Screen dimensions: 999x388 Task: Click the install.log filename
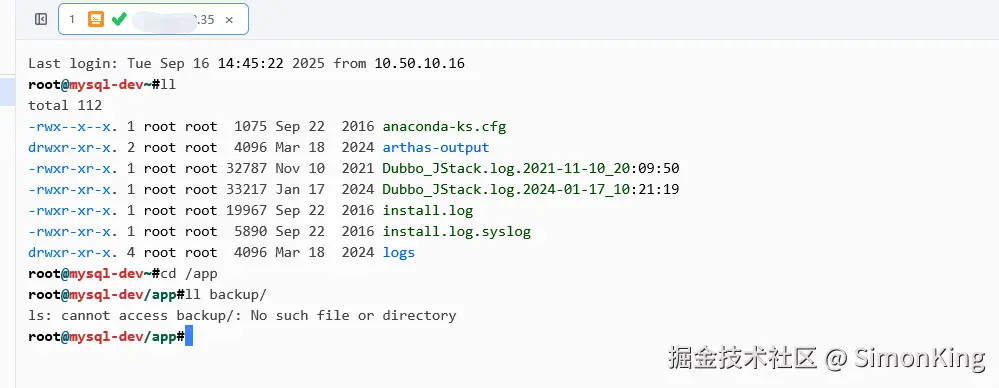click(428, 211)
